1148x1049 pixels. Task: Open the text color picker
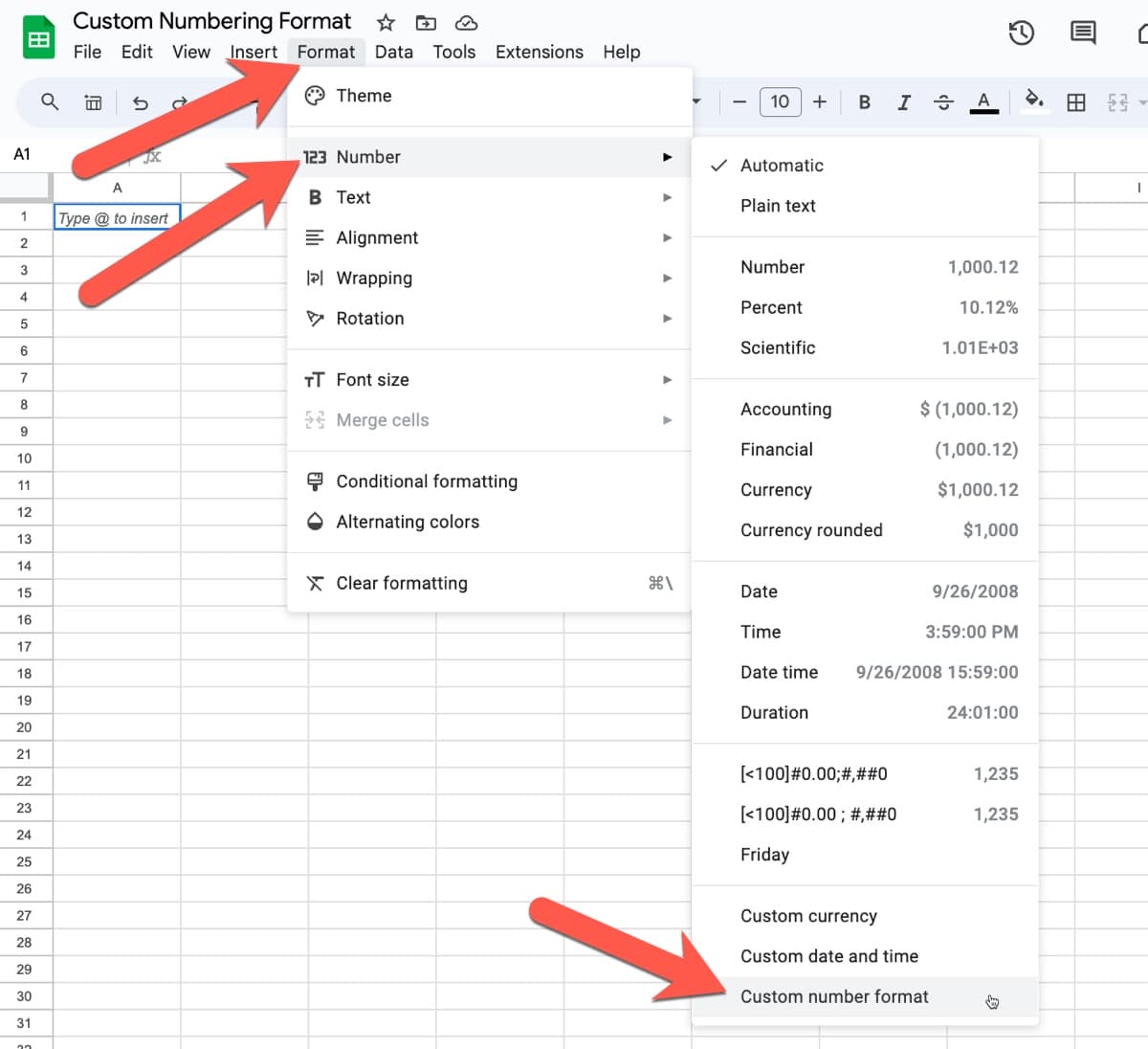point(984,101)
